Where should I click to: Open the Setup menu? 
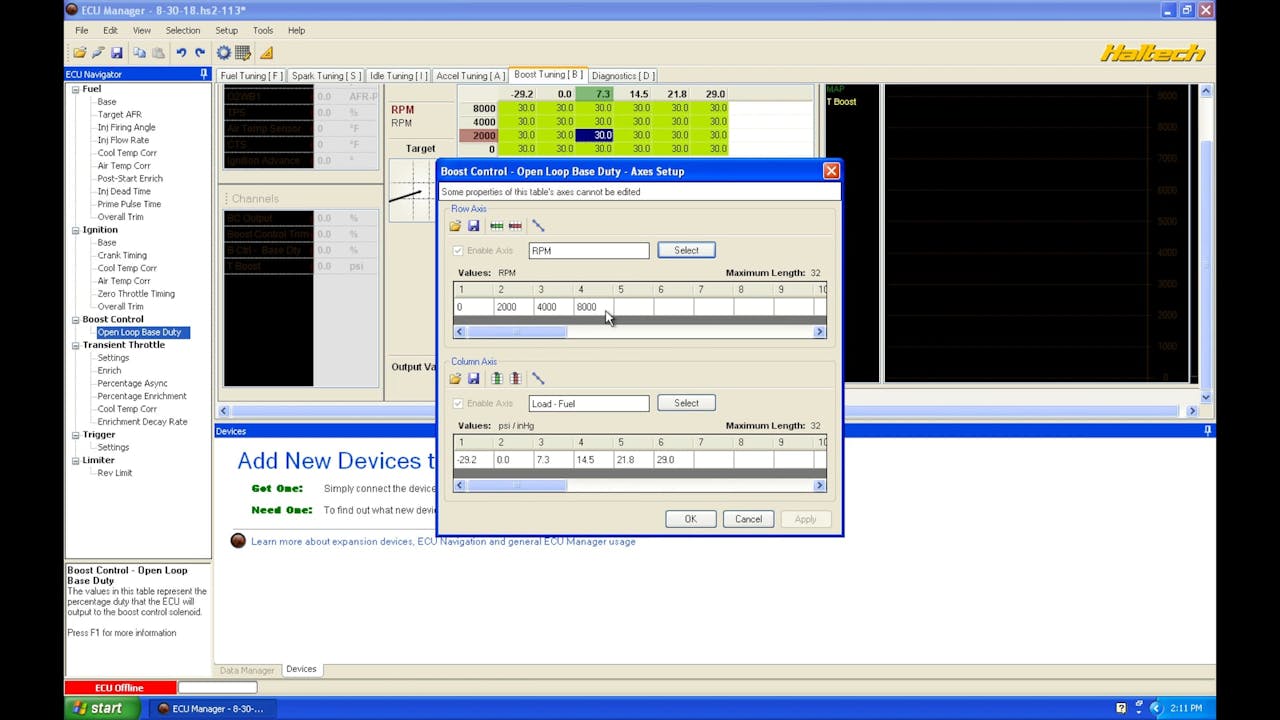226,30
